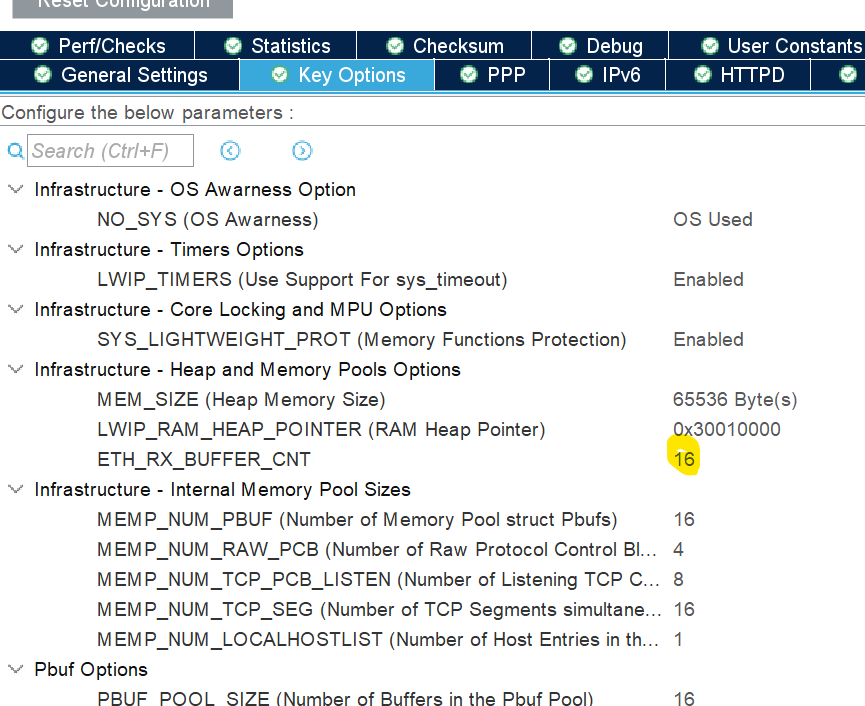This screenshot has height=706, width=865.
Task: Toggle SYS_LIGHTWEIGHT_PROT memory protection
Action: tap(708, 339)
